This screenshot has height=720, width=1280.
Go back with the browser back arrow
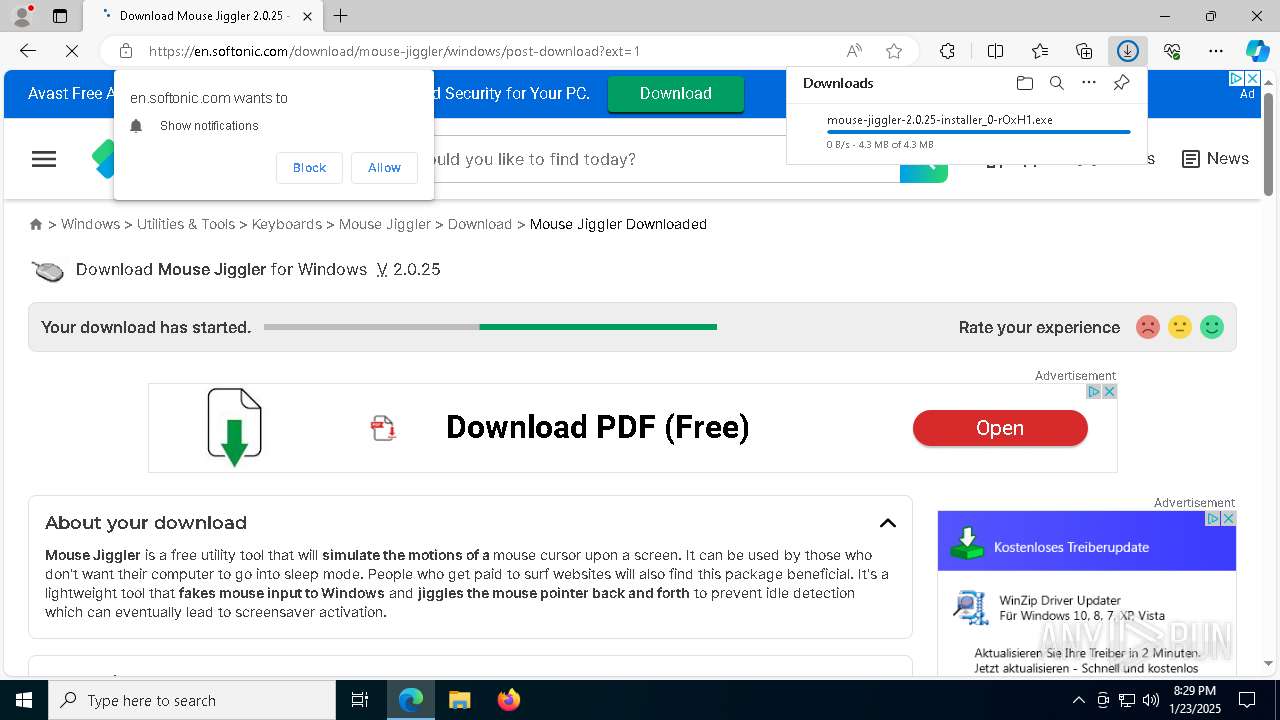click(x=28, y=51)
